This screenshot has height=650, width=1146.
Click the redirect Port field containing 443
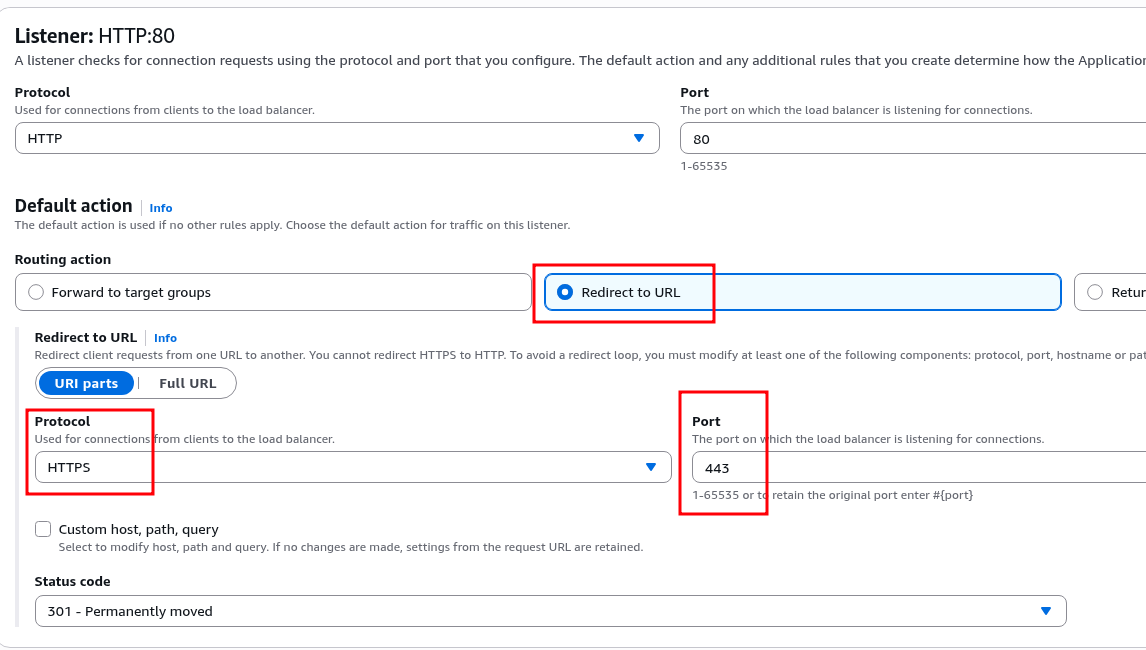(915, 468)
